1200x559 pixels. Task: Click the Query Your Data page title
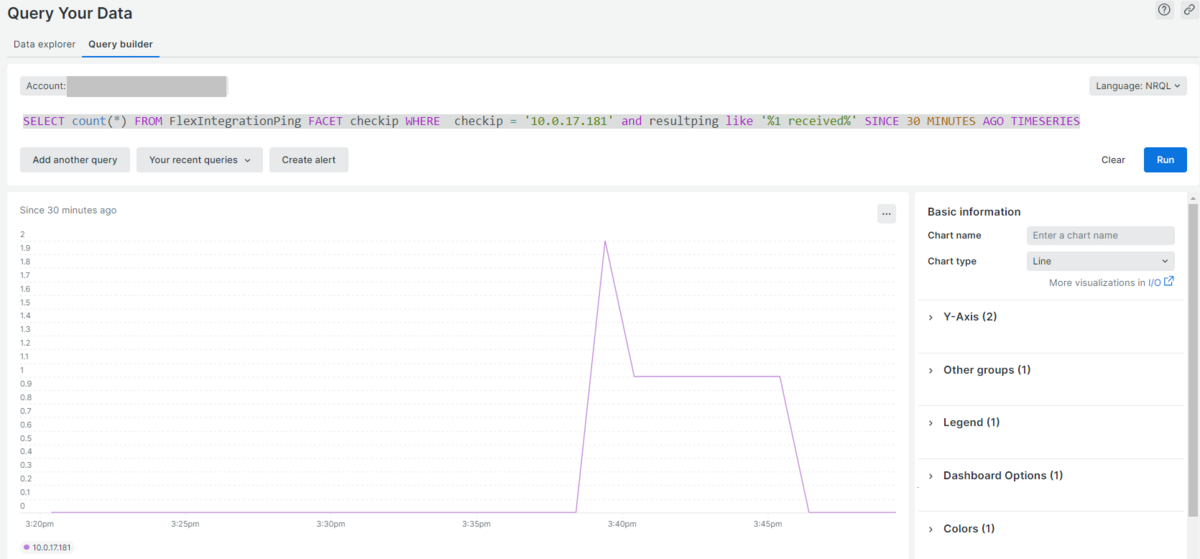pos(70,14)
